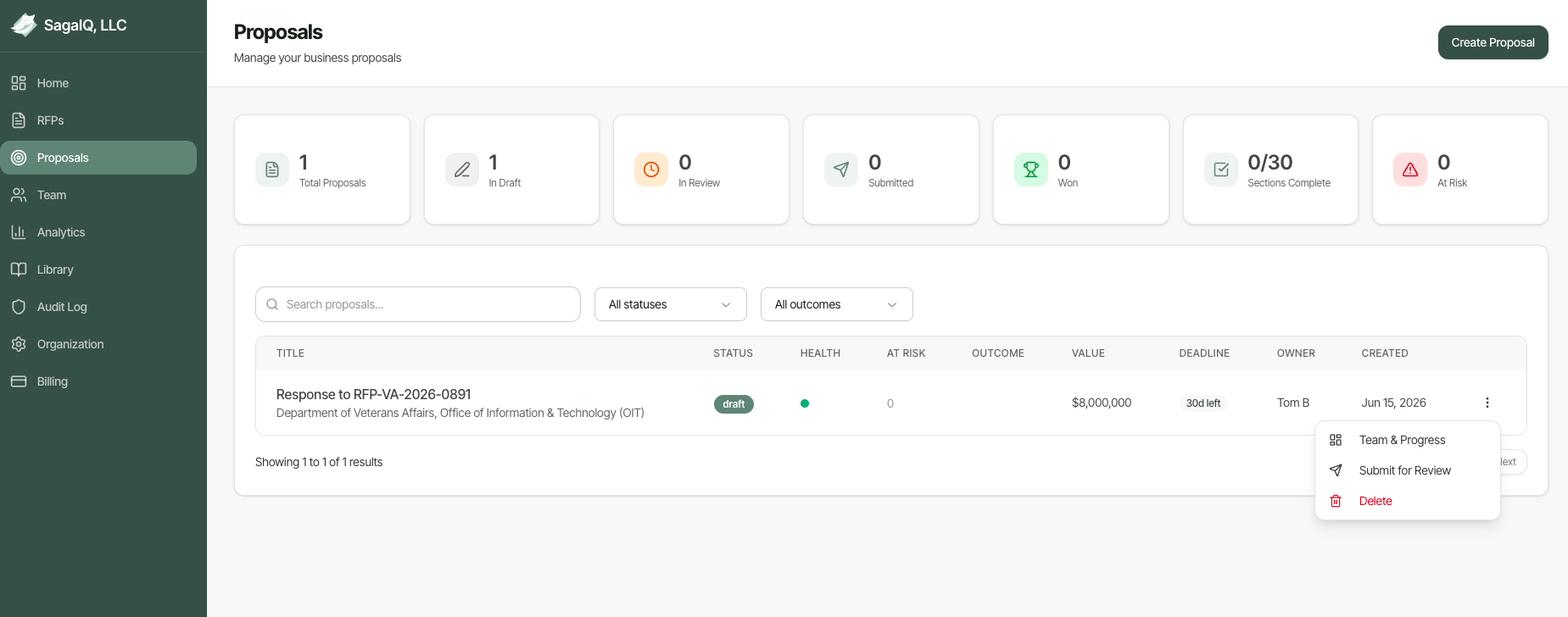Click the Organization gear icon
Screen dimensions: 1568x617
(19, 344)
